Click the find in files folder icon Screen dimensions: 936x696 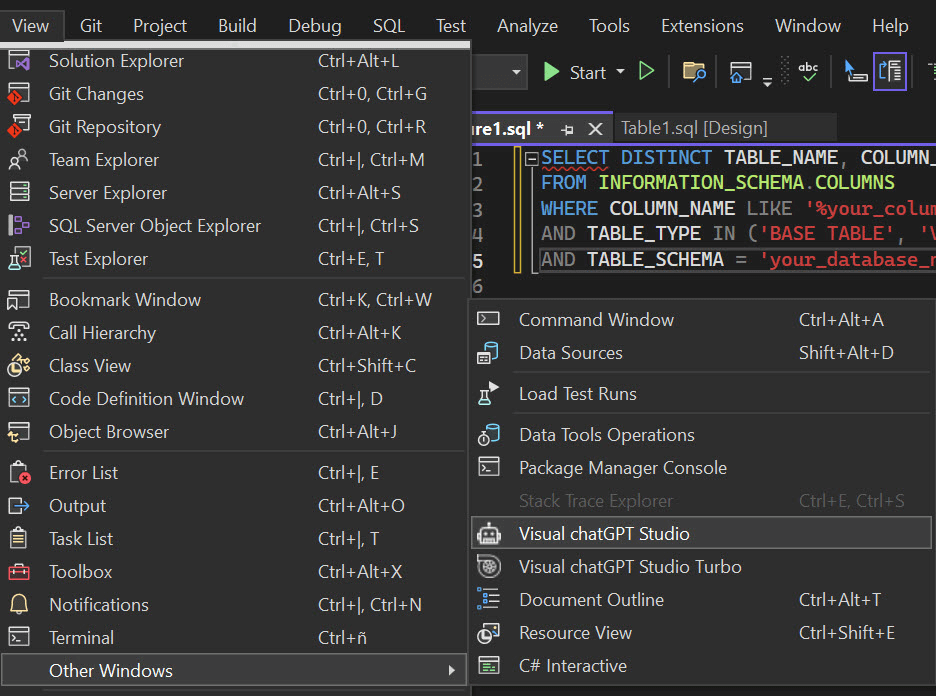coord(694,71)
